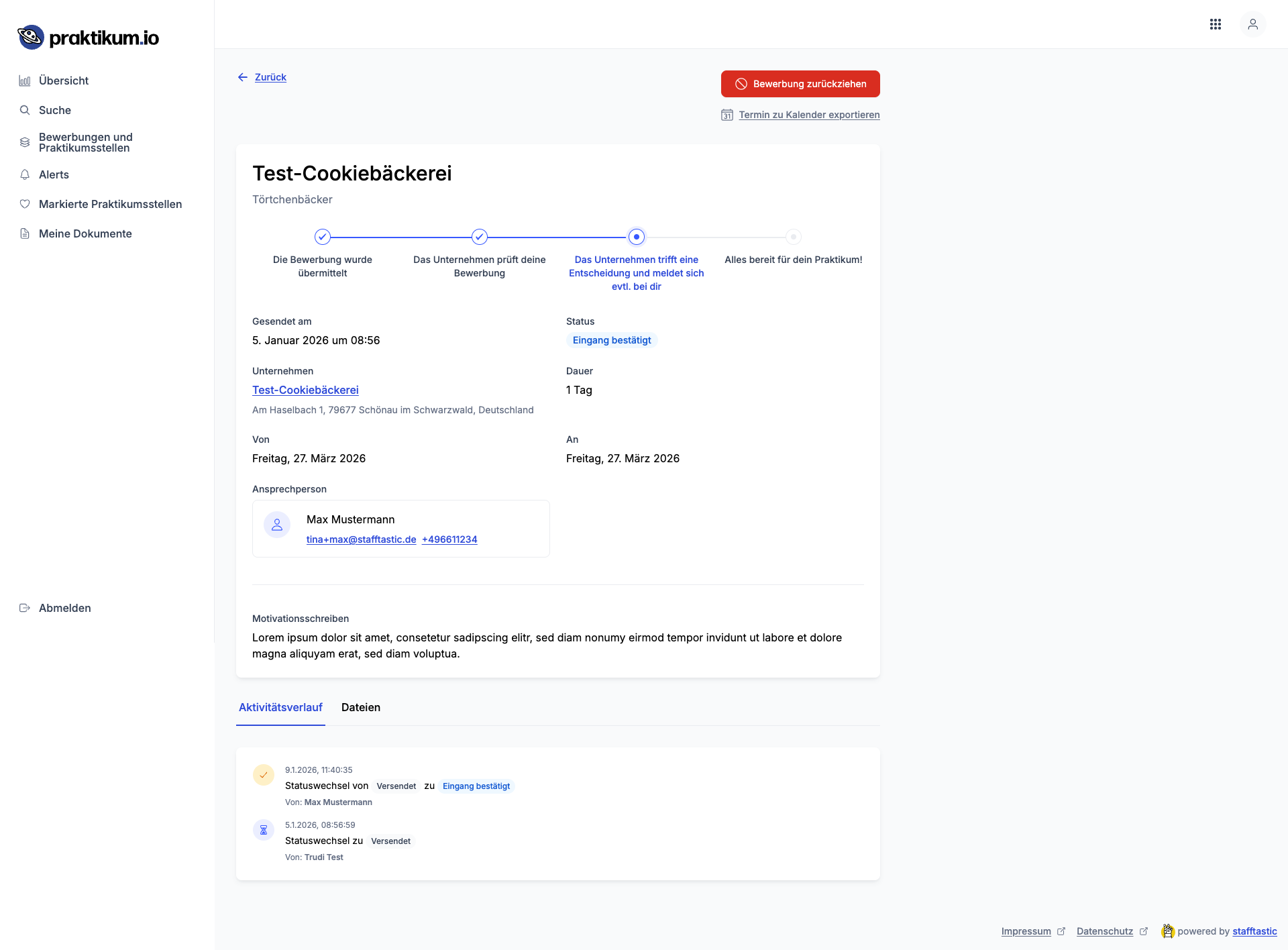Click the heart icon for Markierte Praktikumsstellen
1288x950 pixels.
click(25, 204)
